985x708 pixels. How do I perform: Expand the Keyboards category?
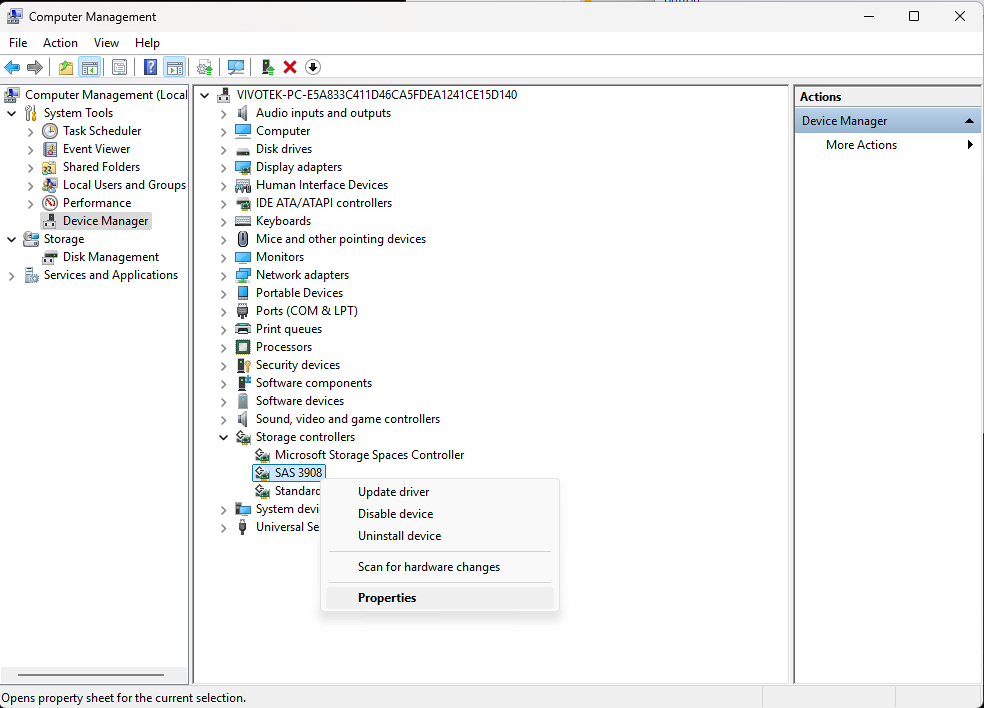point(224,222)
